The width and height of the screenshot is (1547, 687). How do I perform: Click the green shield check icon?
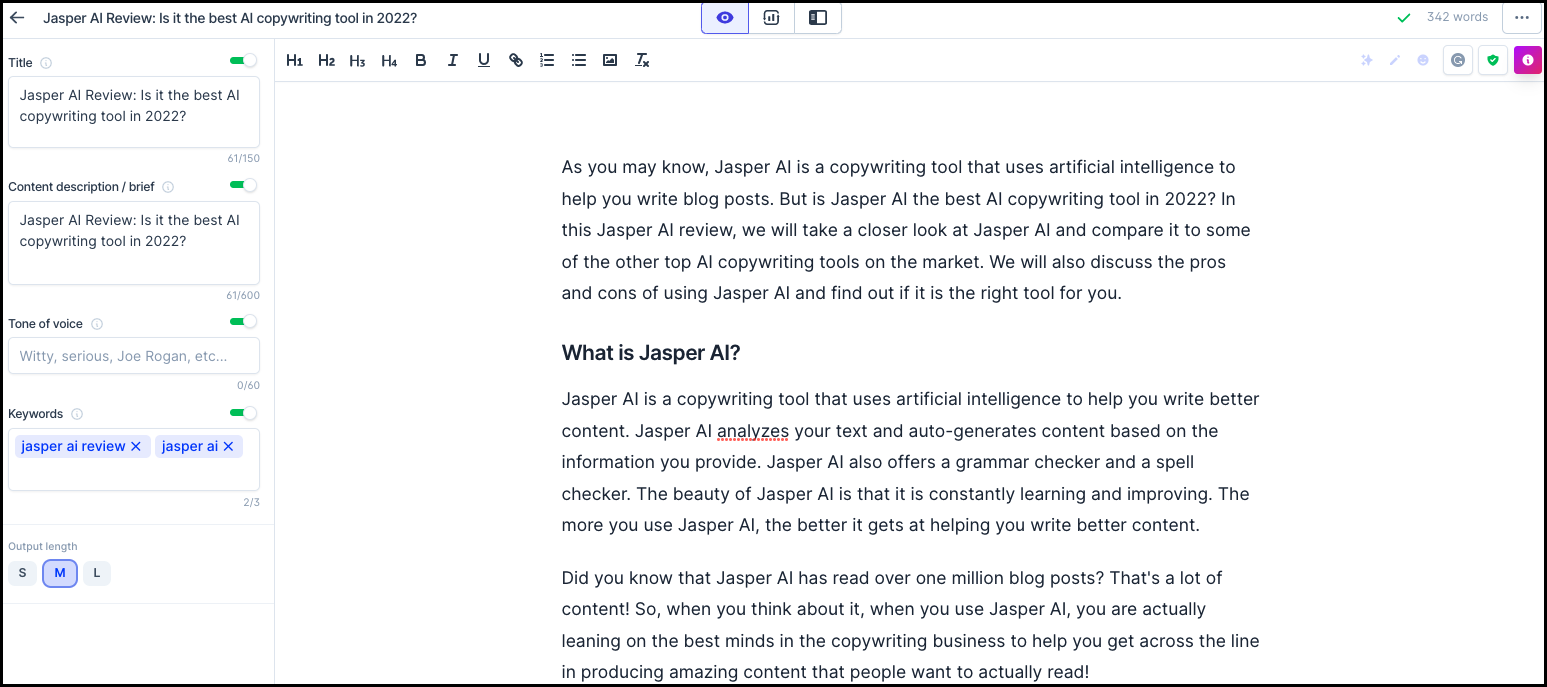(x=1493, y=60)
